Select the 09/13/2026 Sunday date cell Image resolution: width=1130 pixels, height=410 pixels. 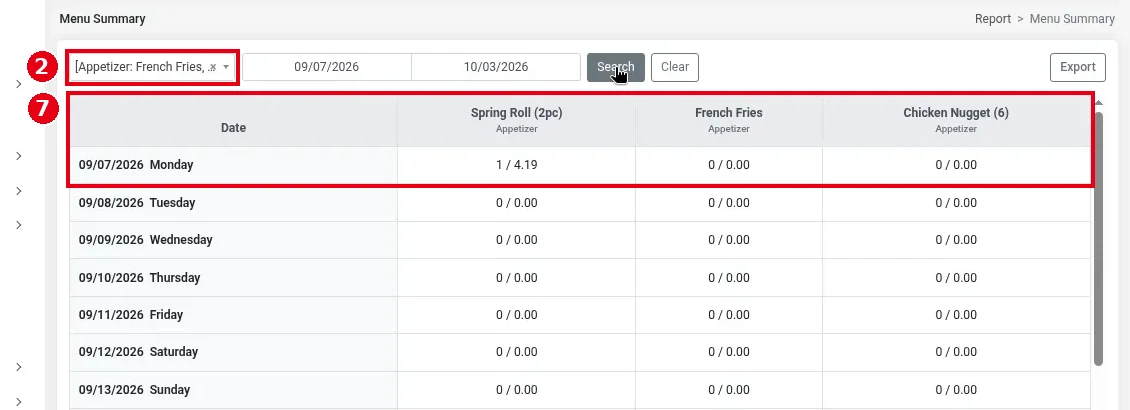(233, 390)
